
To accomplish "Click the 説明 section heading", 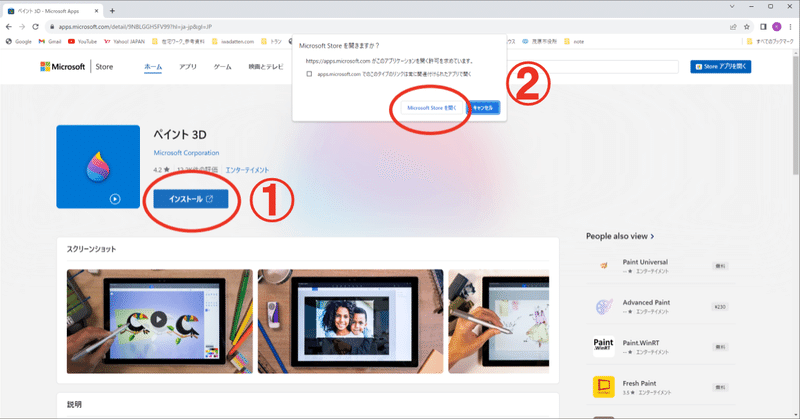I will [74, 404].
